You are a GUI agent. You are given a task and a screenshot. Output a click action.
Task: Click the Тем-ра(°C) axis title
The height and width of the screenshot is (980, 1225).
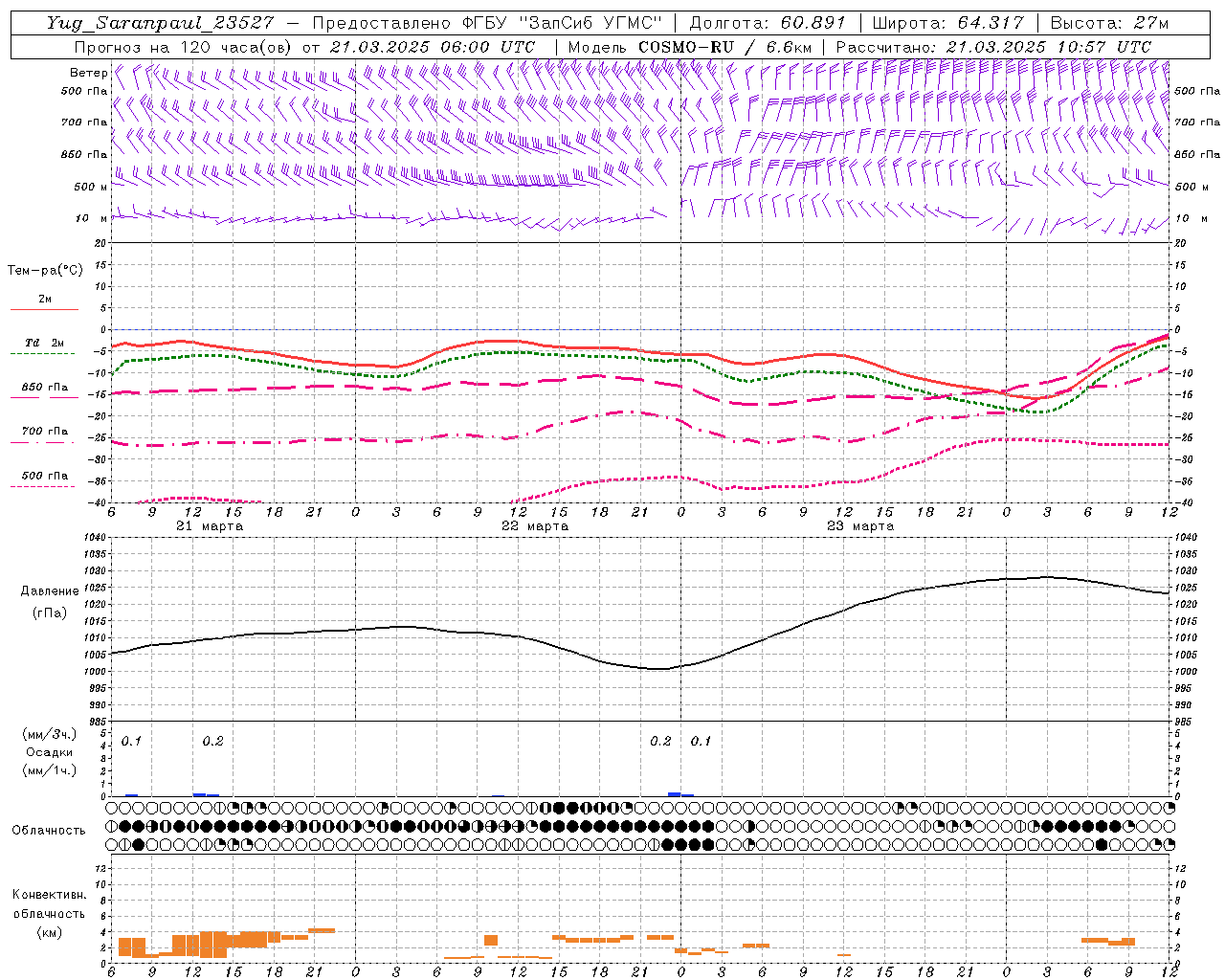[45, 271]
